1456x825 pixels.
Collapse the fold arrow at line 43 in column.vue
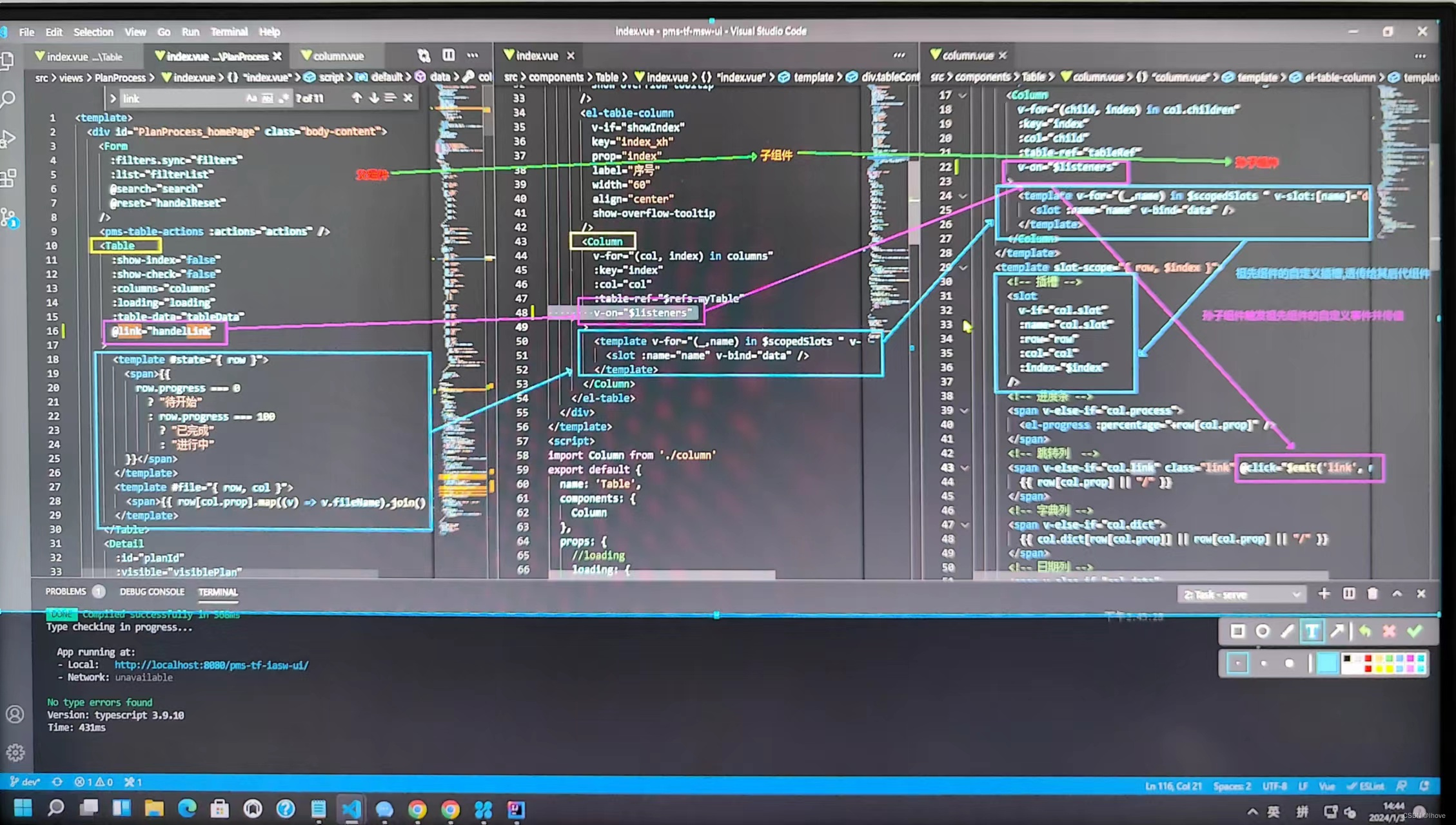pyautogui.click(x=964, y=468)
